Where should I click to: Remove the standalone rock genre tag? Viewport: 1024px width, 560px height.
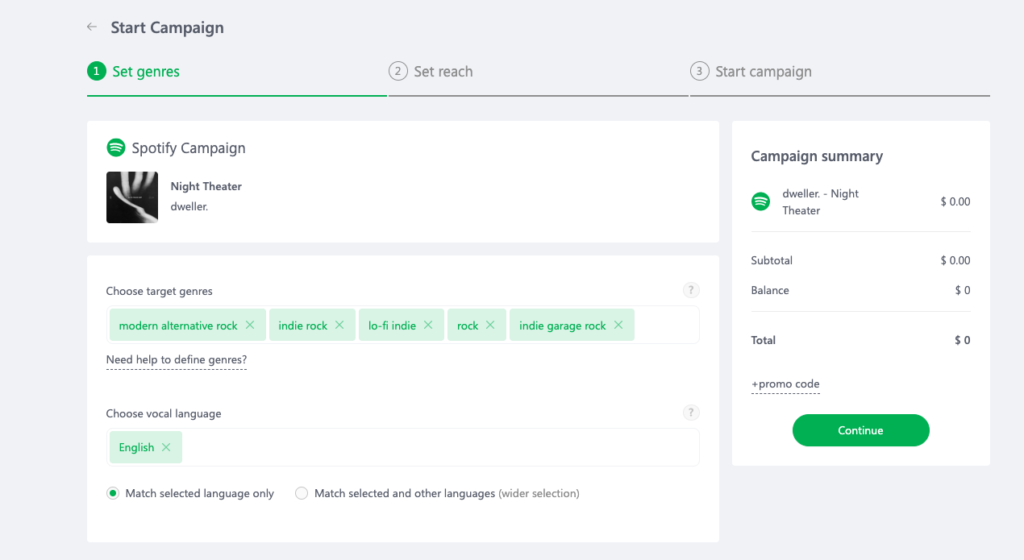click(490, 325)
